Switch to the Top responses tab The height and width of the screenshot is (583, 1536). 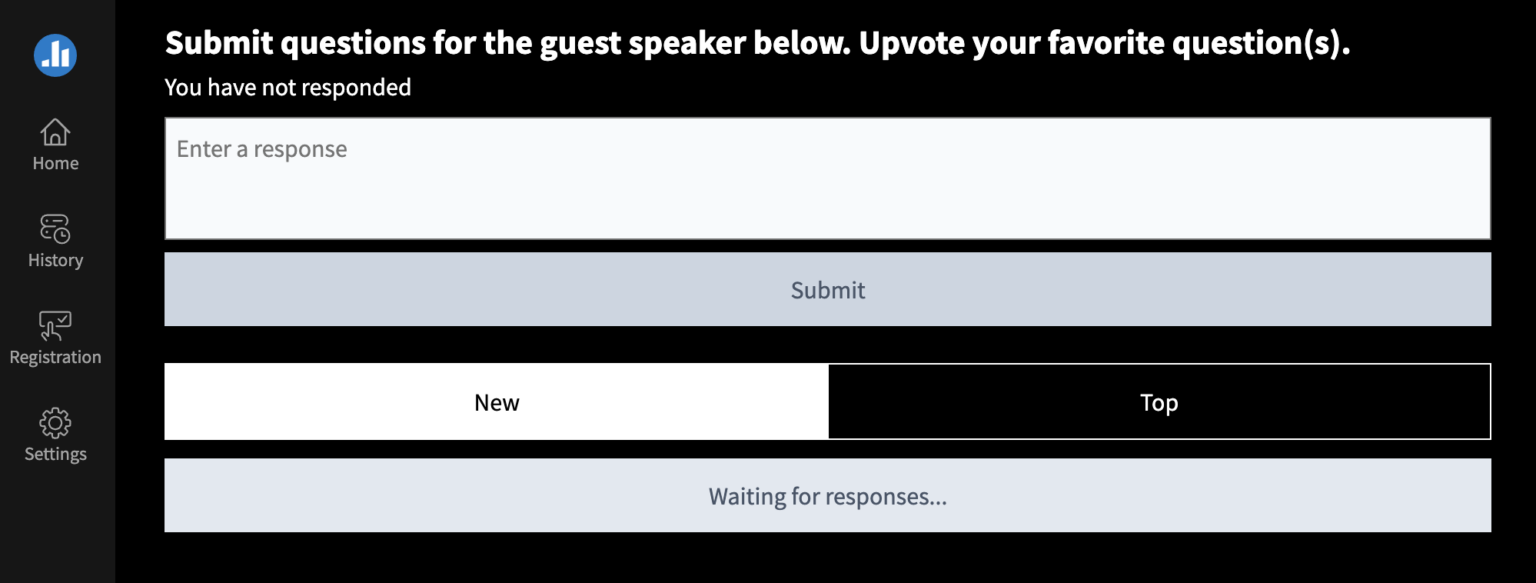click(1159, 402)
